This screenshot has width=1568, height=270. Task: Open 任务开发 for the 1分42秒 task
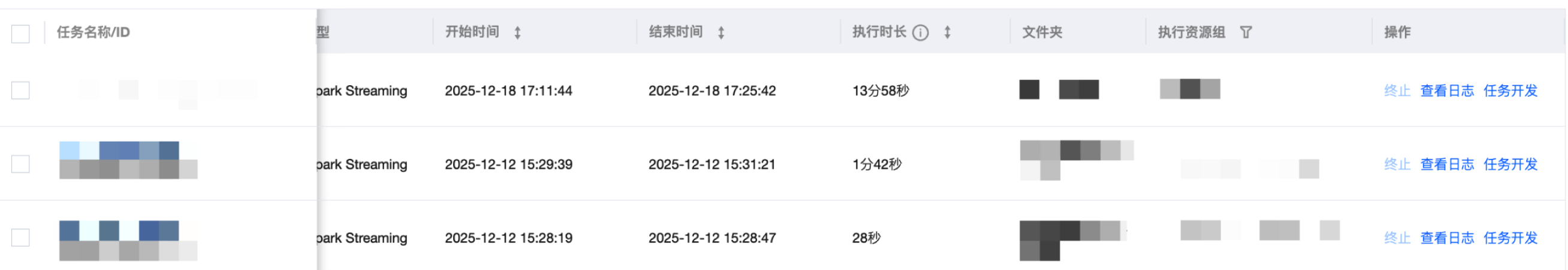tap(1510, 164)
